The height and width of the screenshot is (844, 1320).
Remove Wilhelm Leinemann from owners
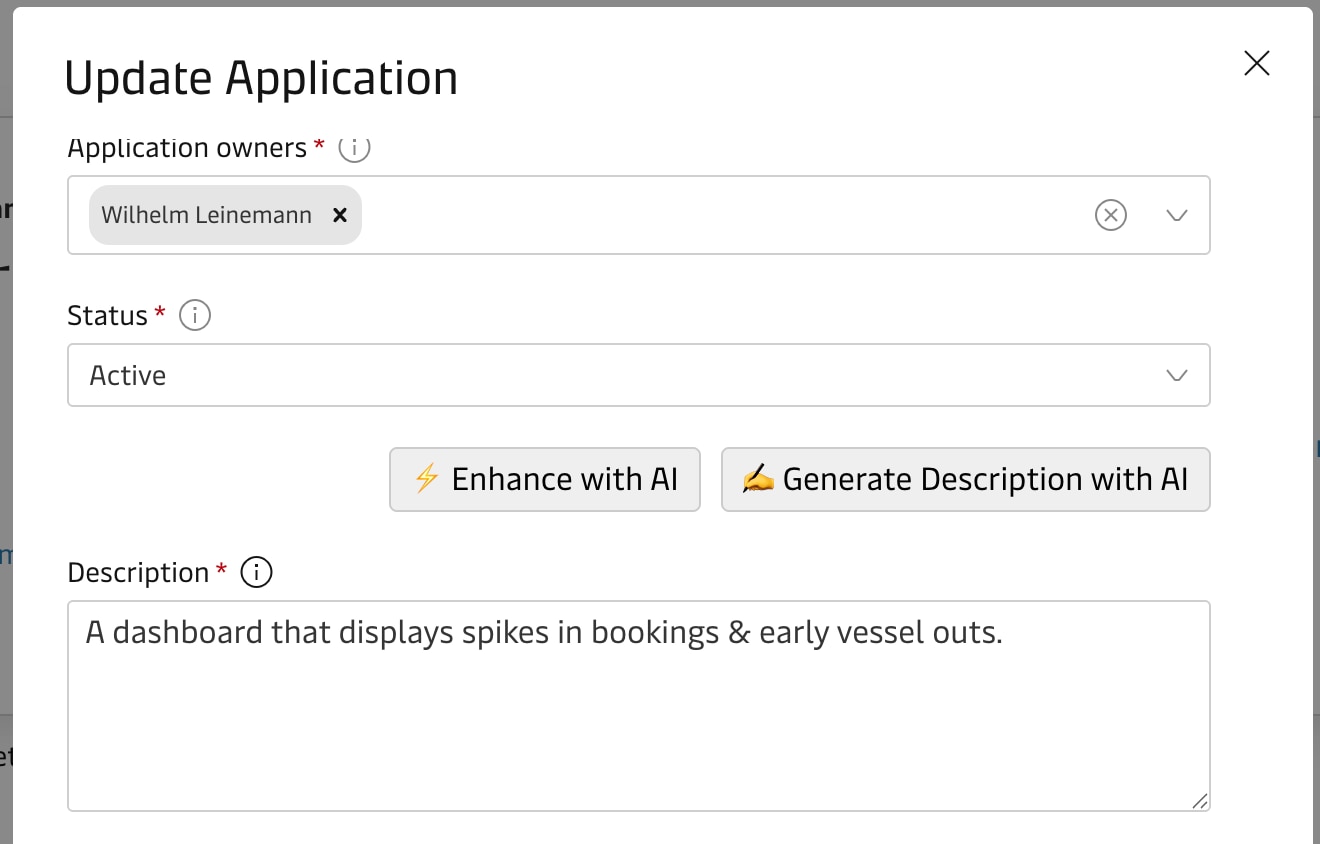pyautogui.click(x=340, y=215)
